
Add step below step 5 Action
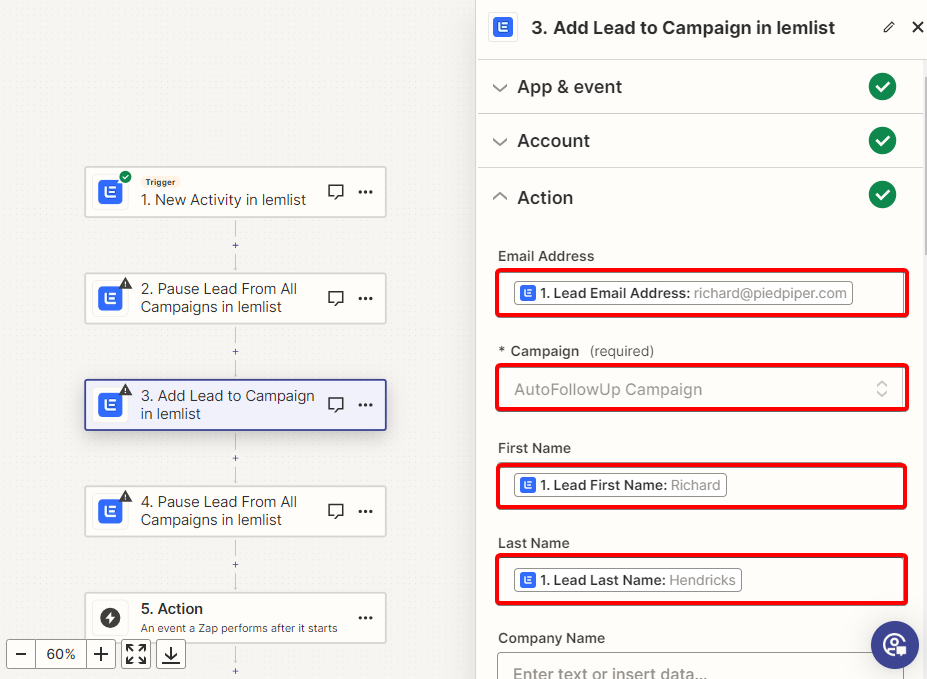[x=235, y=671]
